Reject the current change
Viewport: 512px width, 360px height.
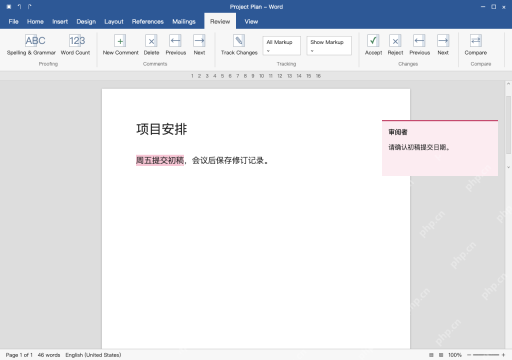point(395,45)
